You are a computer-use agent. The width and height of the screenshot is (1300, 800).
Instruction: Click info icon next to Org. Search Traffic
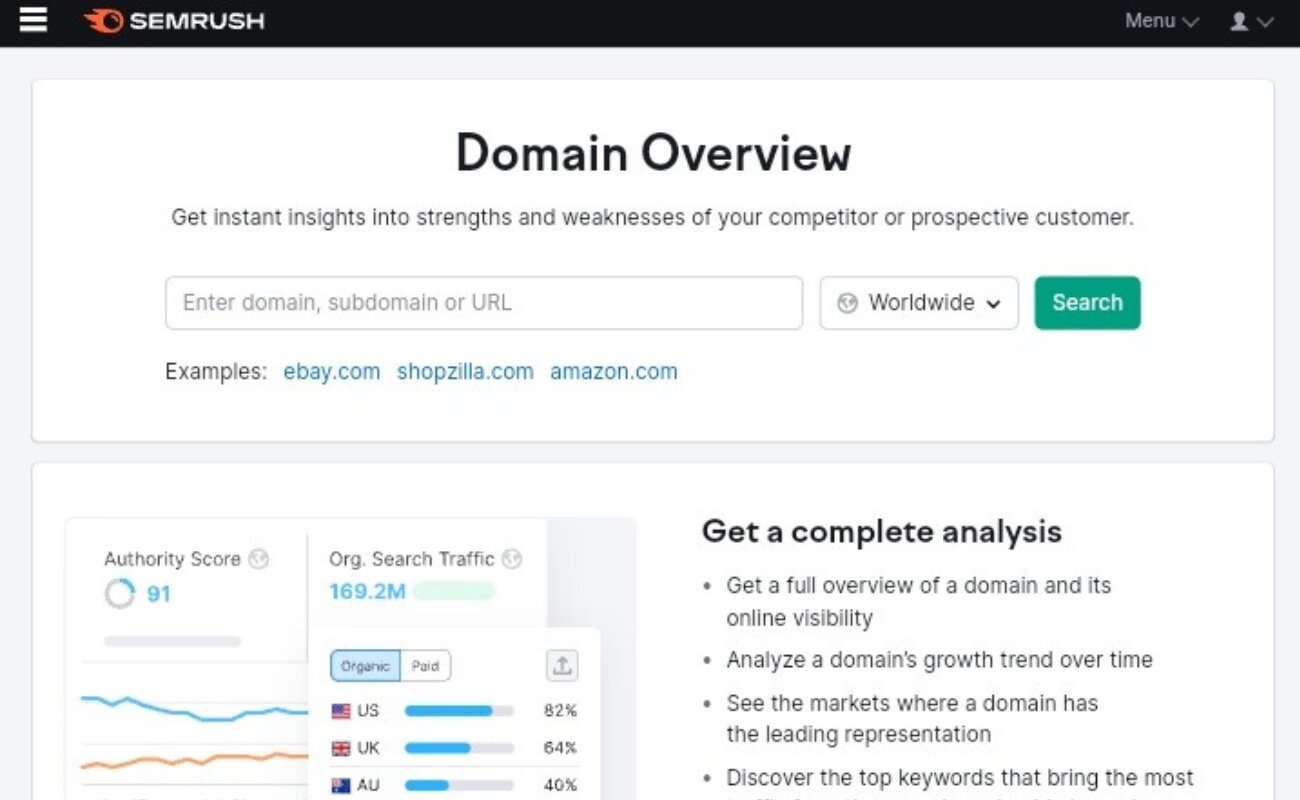[512, 559]
